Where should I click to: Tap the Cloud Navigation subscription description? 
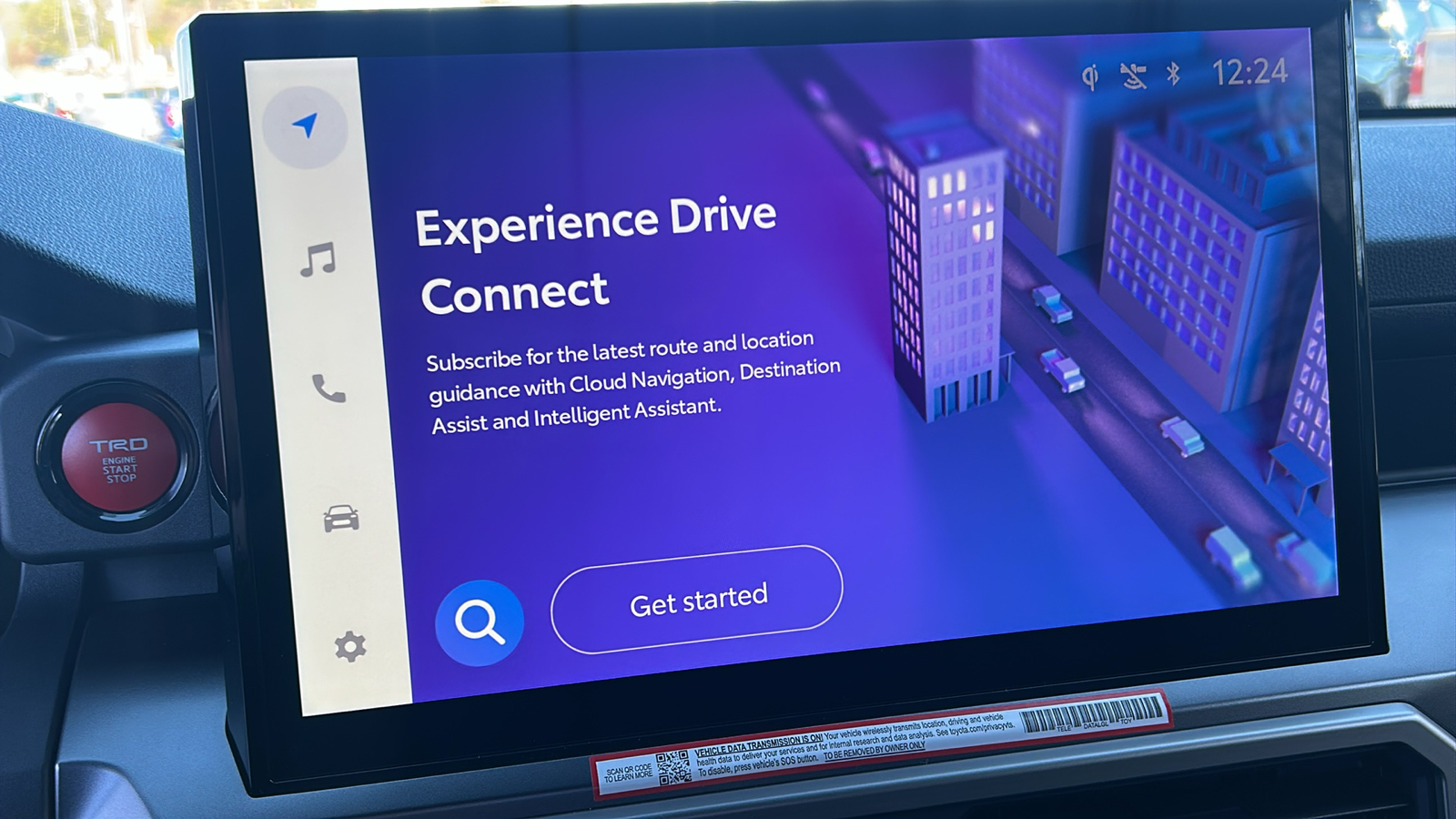click(x=632, y=382)
